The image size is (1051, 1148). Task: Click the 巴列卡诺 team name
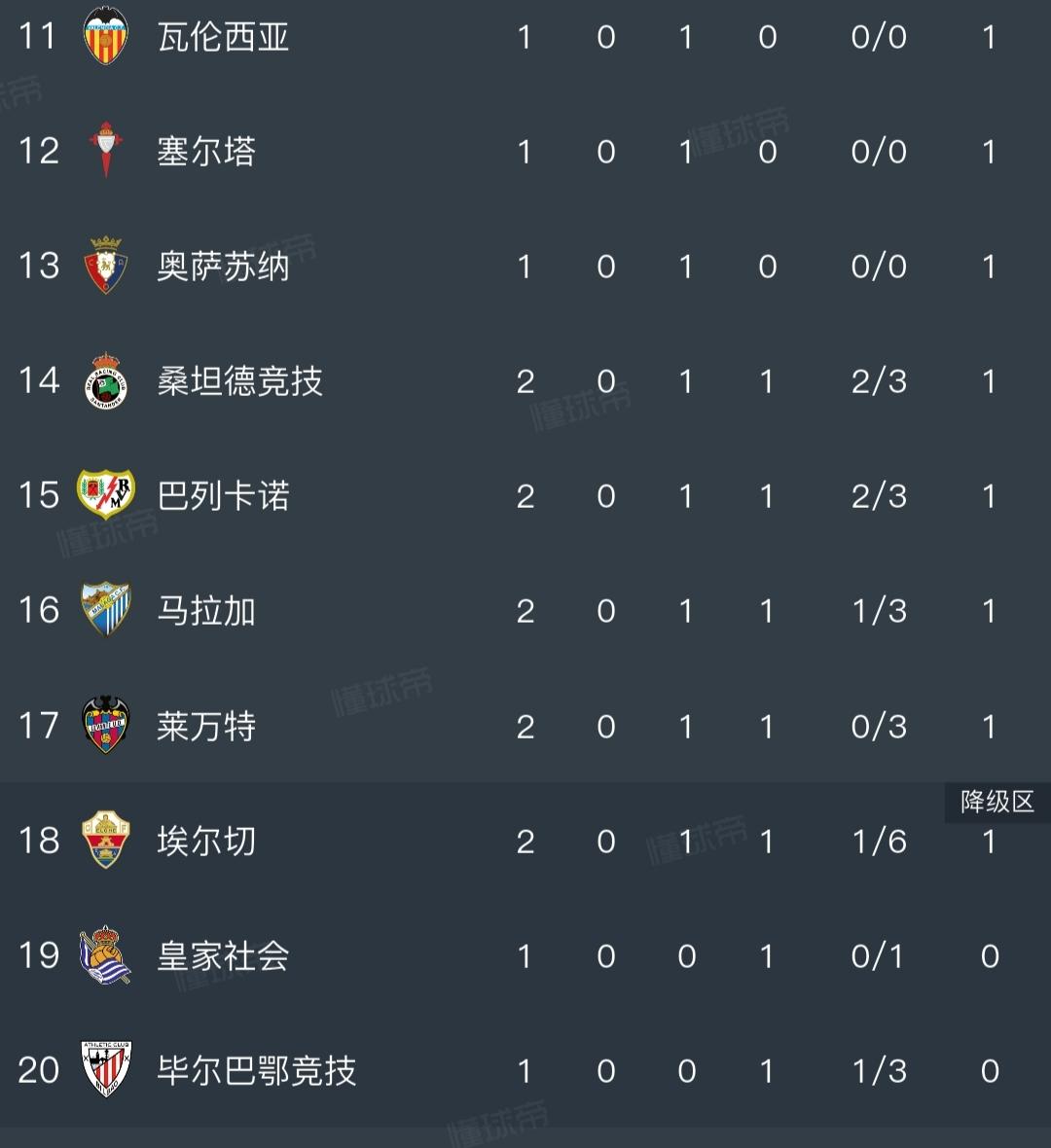click(x=224, y=495)
